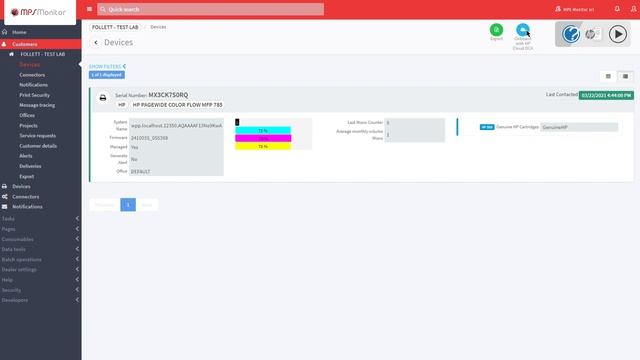
Task: Open the user profile icon
Action: pyautogui.click(x=633, y=9)
